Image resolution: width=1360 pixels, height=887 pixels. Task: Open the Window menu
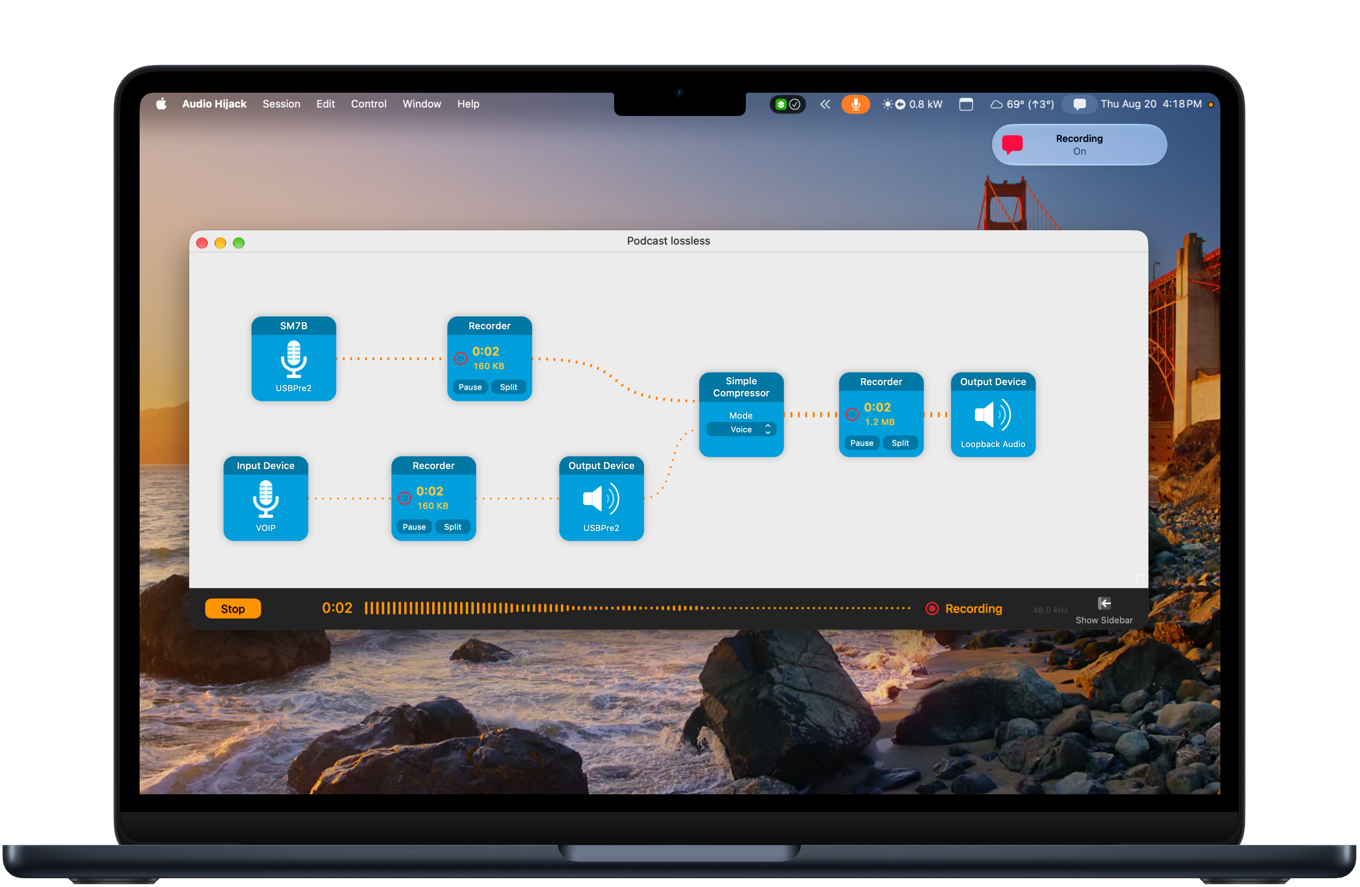tap(422, 104)
